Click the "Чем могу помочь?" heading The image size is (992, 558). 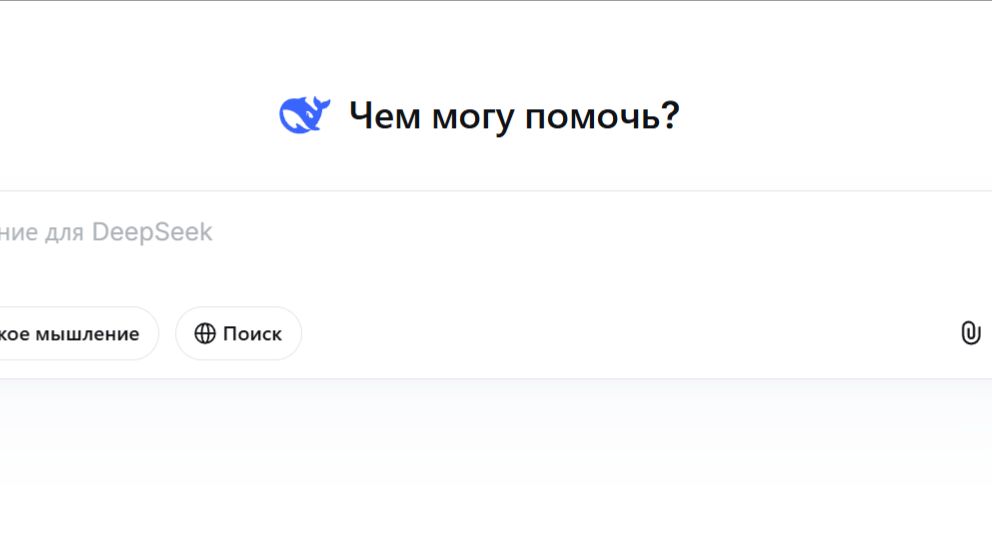514,117
